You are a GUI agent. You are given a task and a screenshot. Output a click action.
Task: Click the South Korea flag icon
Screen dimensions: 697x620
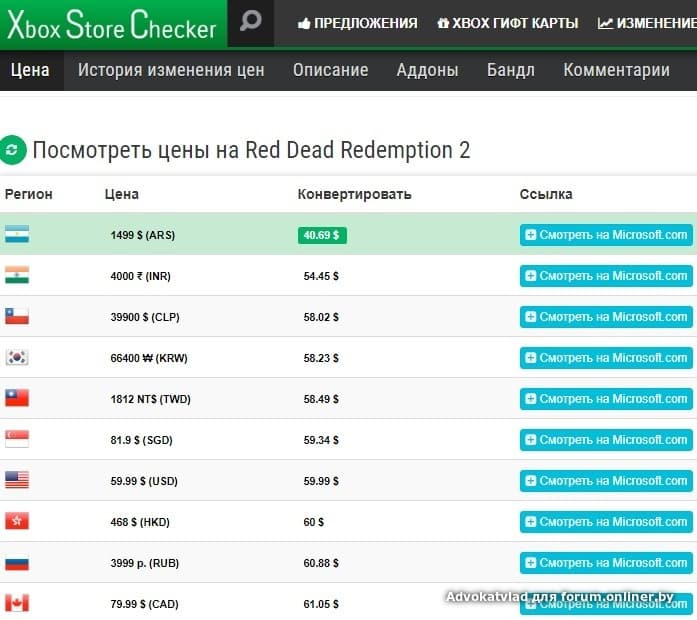[x=17, y=357]
